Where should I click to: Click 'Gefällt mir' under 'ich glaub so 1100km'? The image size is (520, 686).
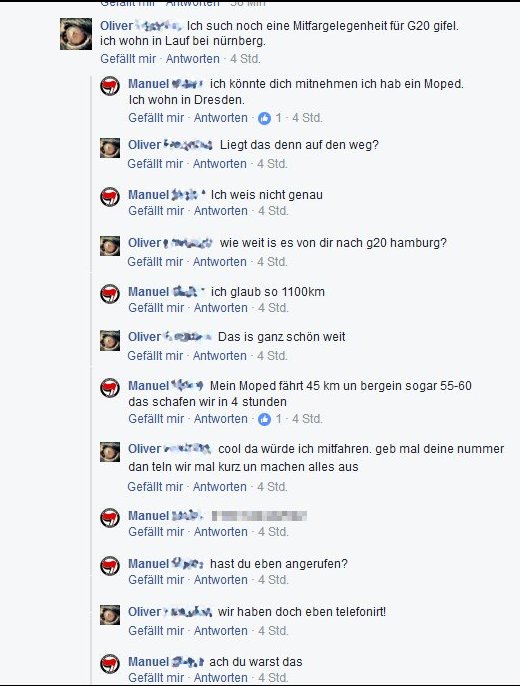point(156,308)
